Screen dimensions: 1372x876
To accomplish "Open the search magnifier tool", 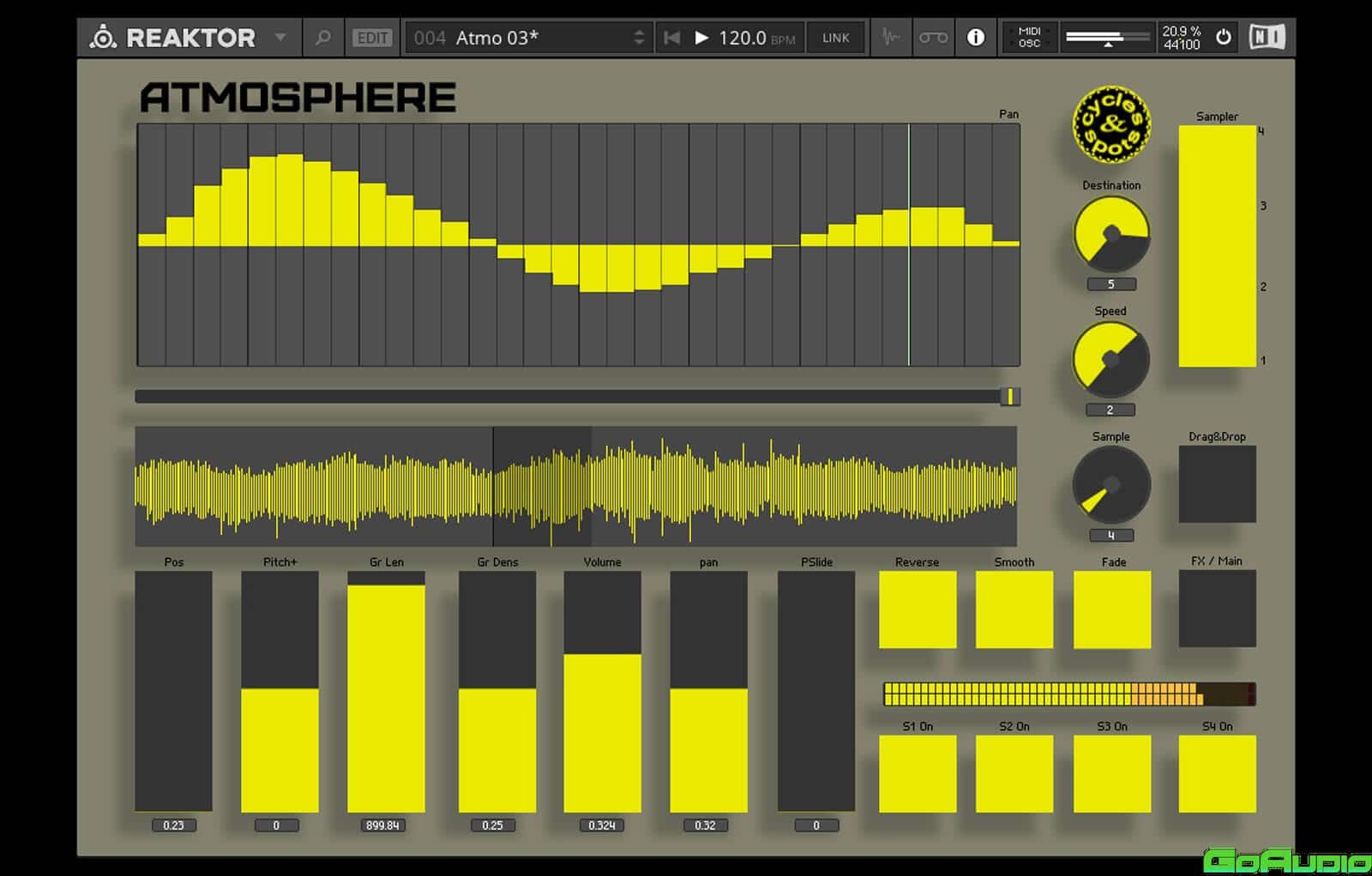I will pos(322,38).
